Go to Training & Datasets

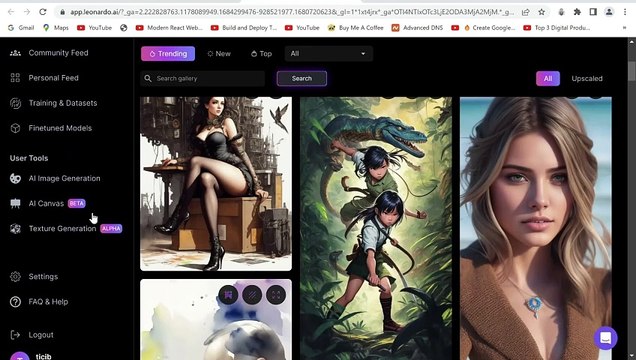[x=53, y=103]
